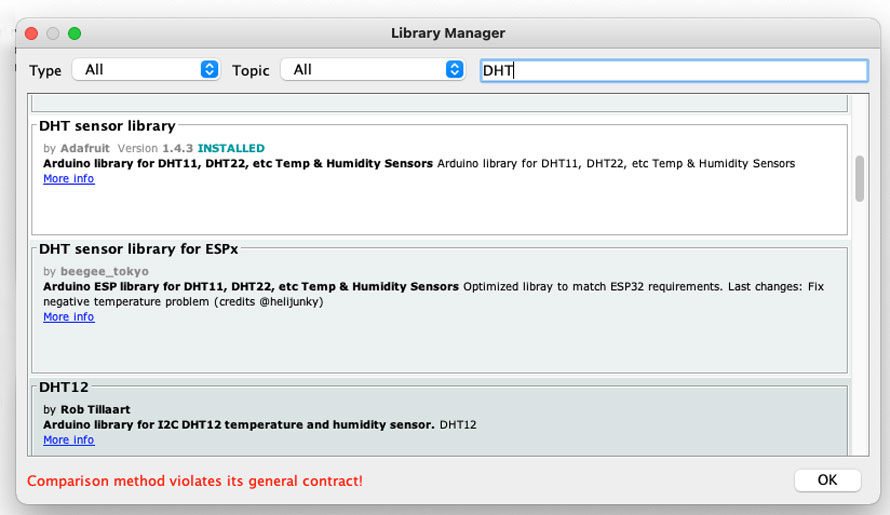
Task: Select the DHT sensor library title
Action: (107, 125)
